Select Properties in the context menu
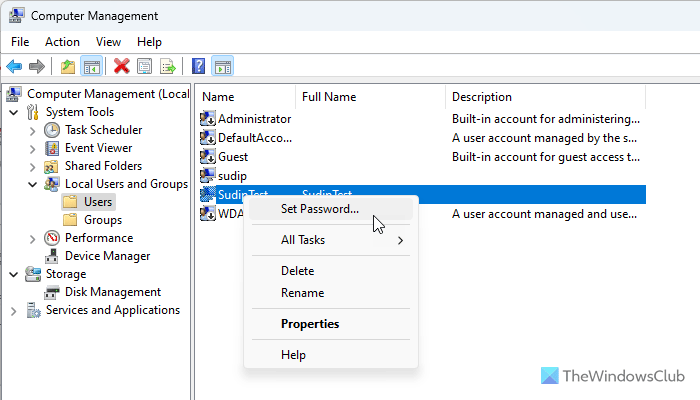The height and width of the screenshot is (400, 700). point(310,324)
